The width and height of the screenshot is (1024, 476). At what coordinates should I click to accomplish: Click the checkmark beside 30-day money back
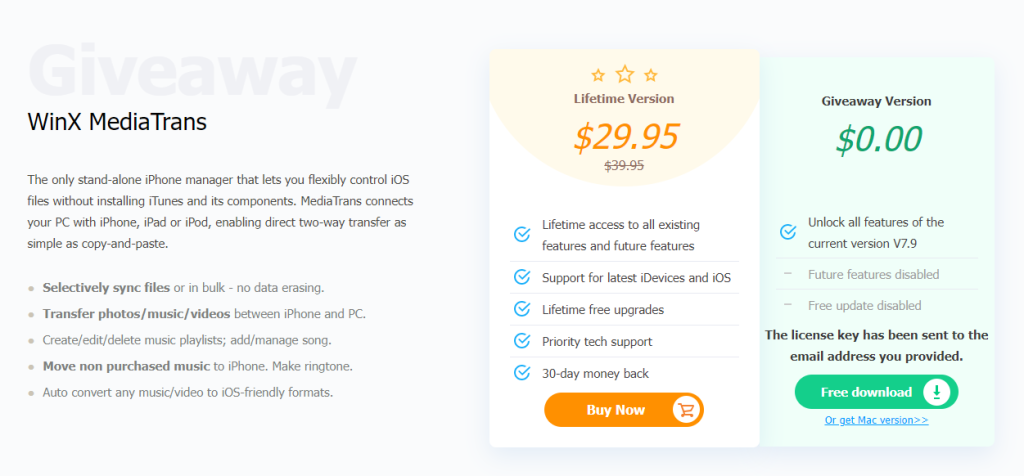pos(522,373)
